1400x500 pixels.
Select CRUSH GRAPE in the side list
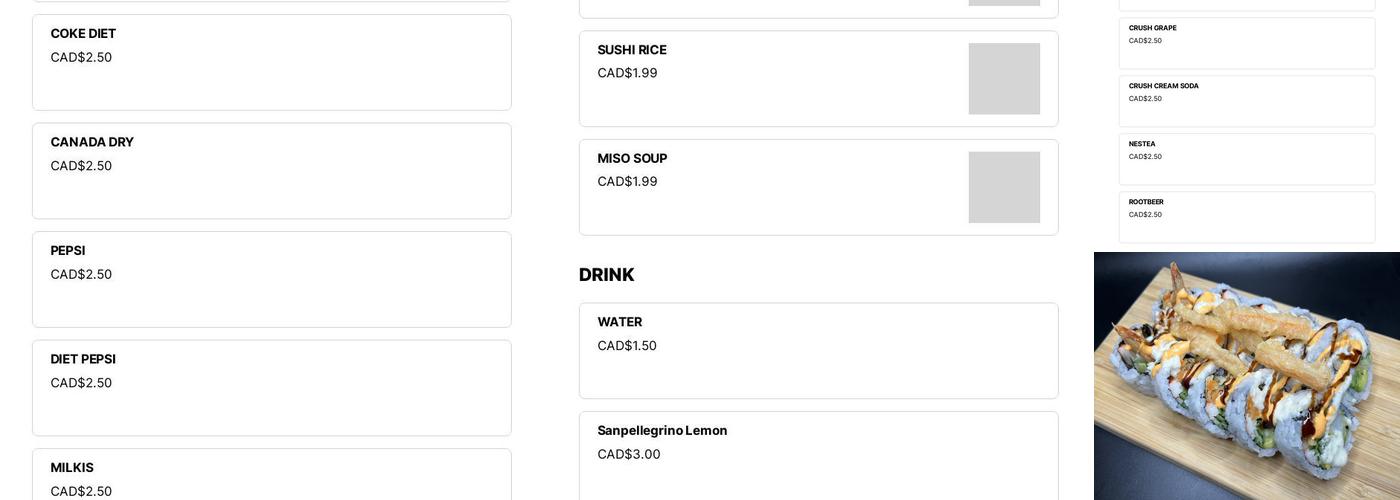(x=1246, y=43)
